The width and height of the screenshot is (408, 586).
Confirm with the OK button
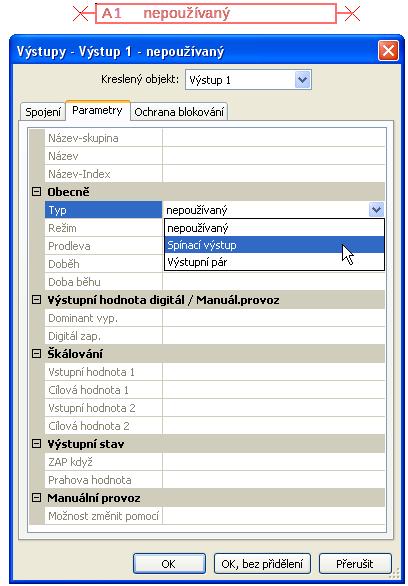click(x=169, y=564)
